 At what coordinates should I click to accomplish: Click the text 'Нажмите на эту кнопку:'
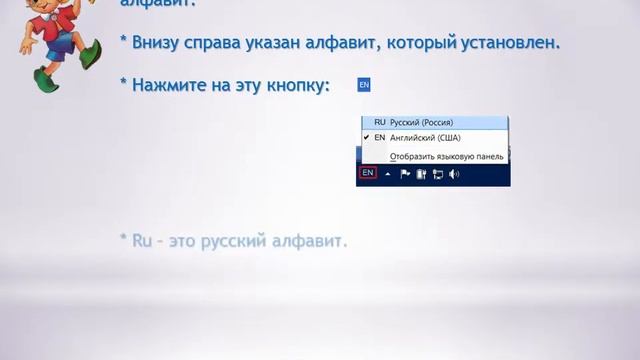click(x=231, y=85)
